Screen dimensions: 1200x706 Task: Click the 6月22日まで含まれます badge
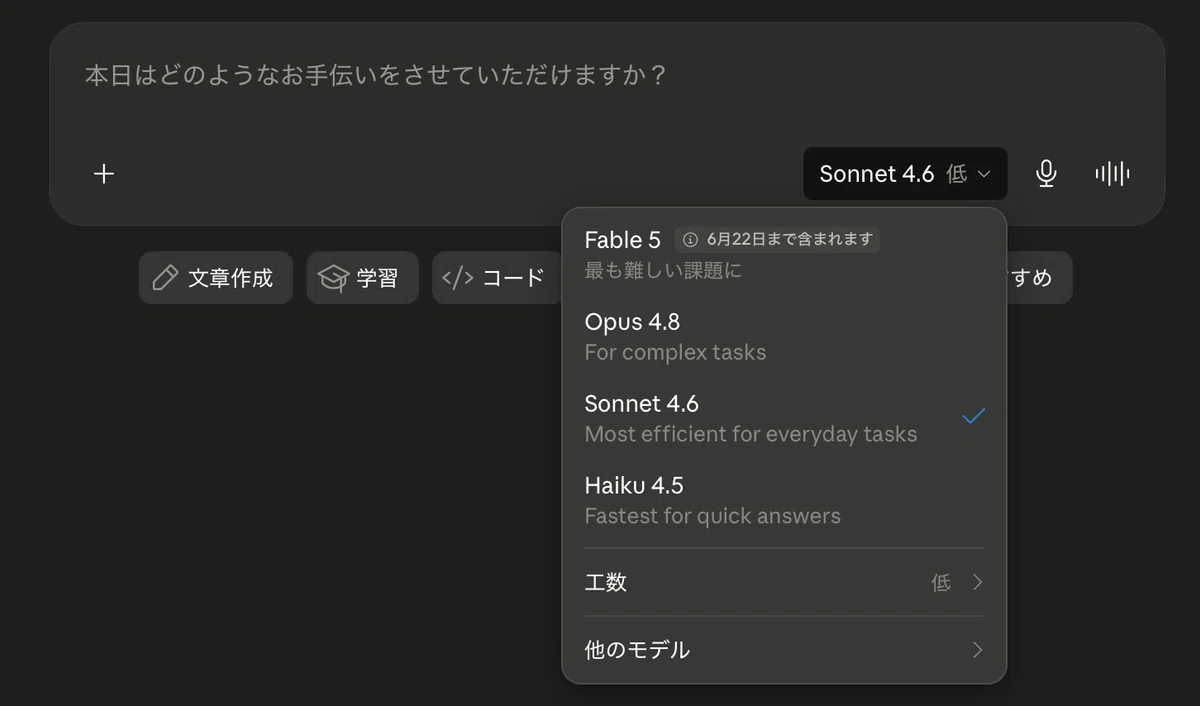777,240
